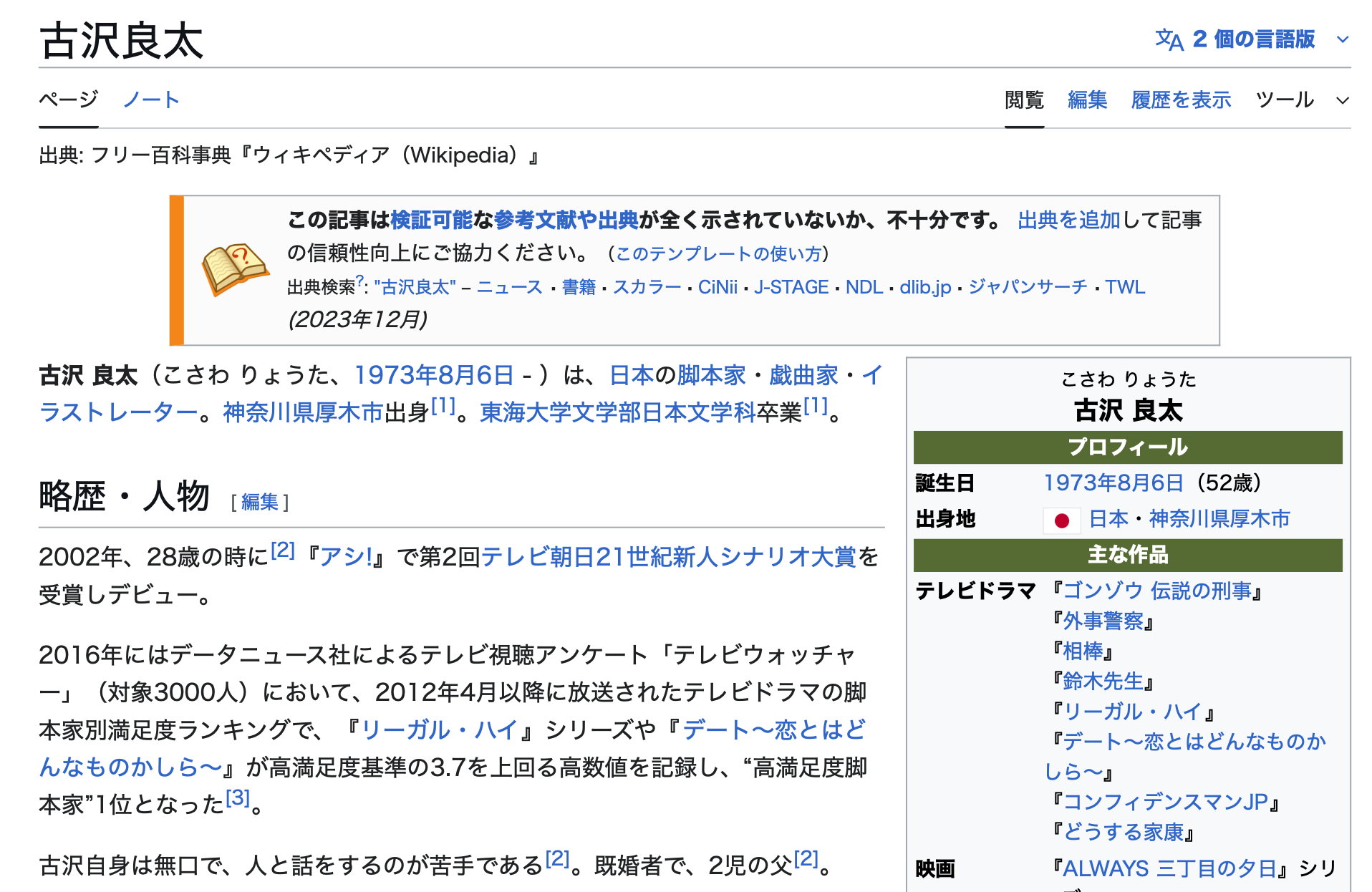Click the 誕生日 infobox label
The height and width of the screenshot is (892, 1372).
pos(945,483)
